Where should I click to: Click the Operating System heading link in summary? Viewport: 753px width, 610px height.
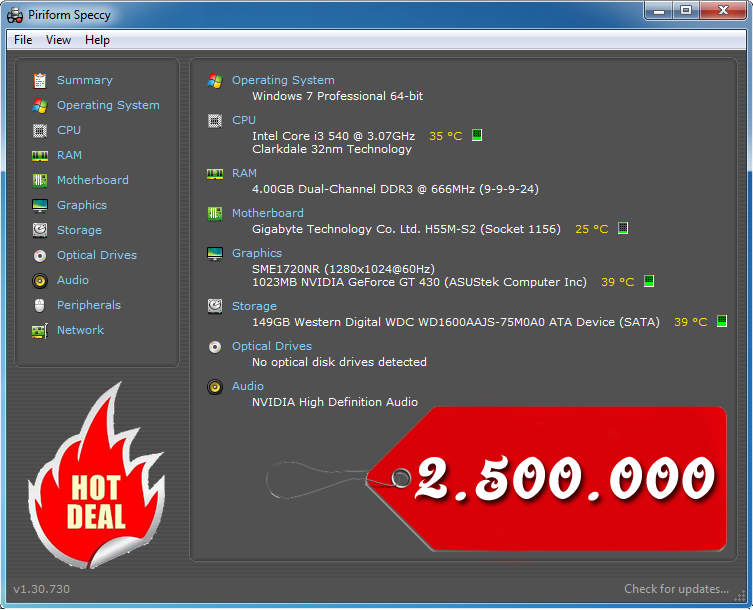point(283,80)
